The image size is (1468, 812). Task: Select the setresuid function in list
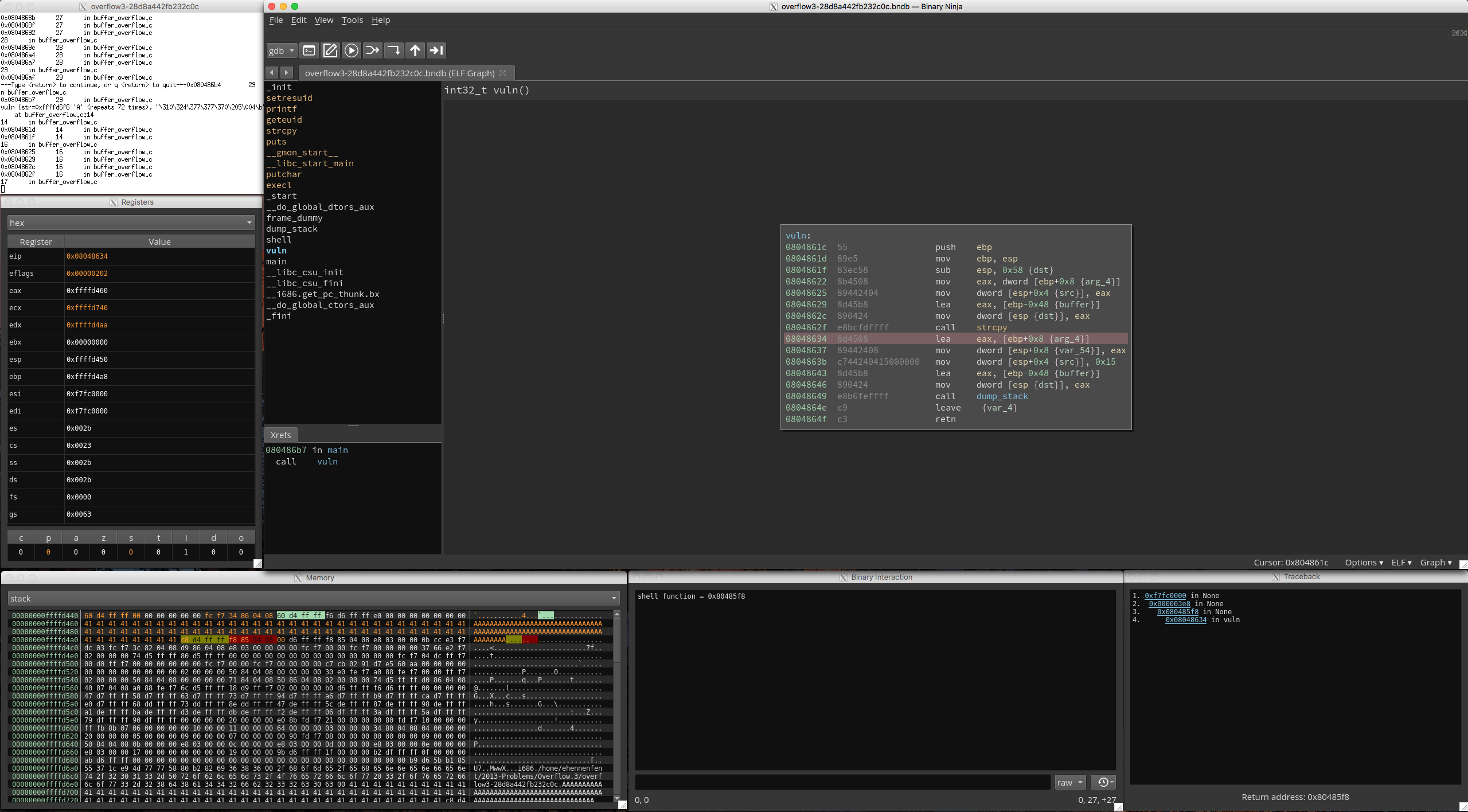pyautogui.click(x=289, y=98)
